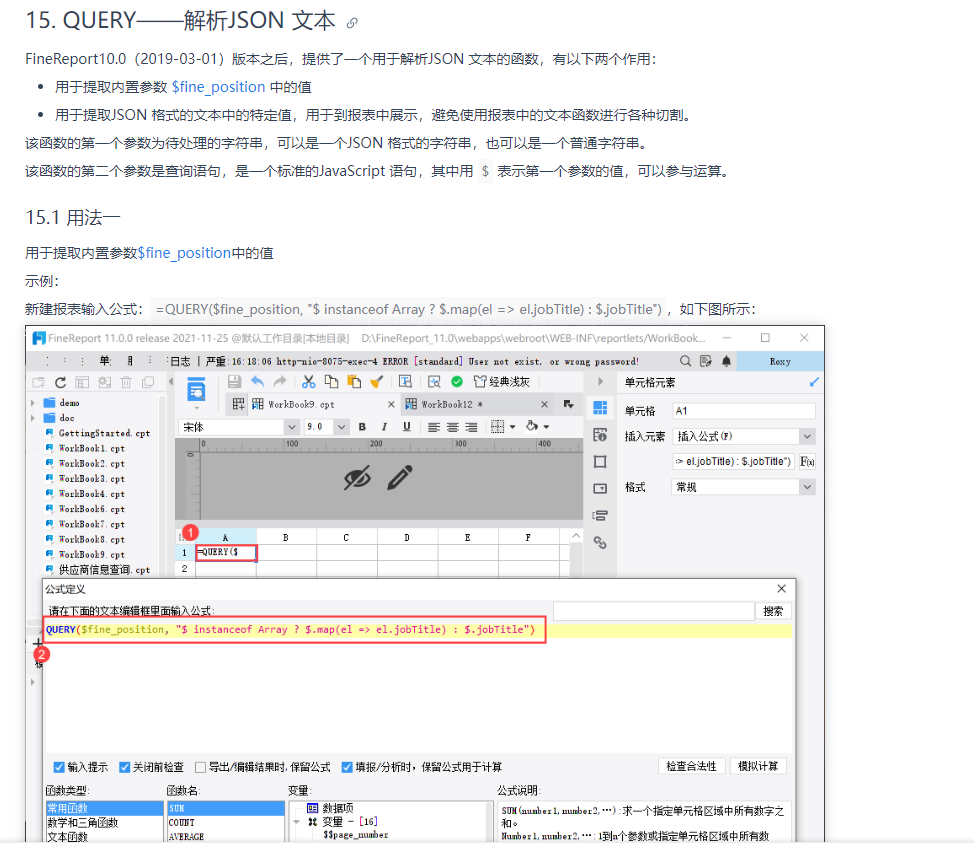974x843 pixels.
Task: Click the trash delete icon in file panel
Action: (126, 383)
